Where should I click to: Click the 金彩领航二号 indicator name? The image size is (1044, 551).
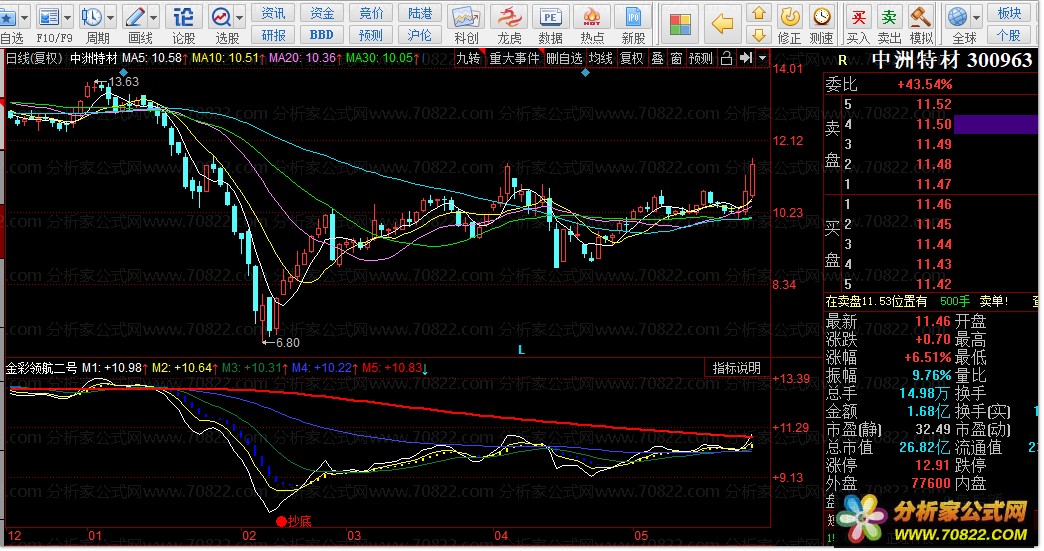(x=41, y=367)
